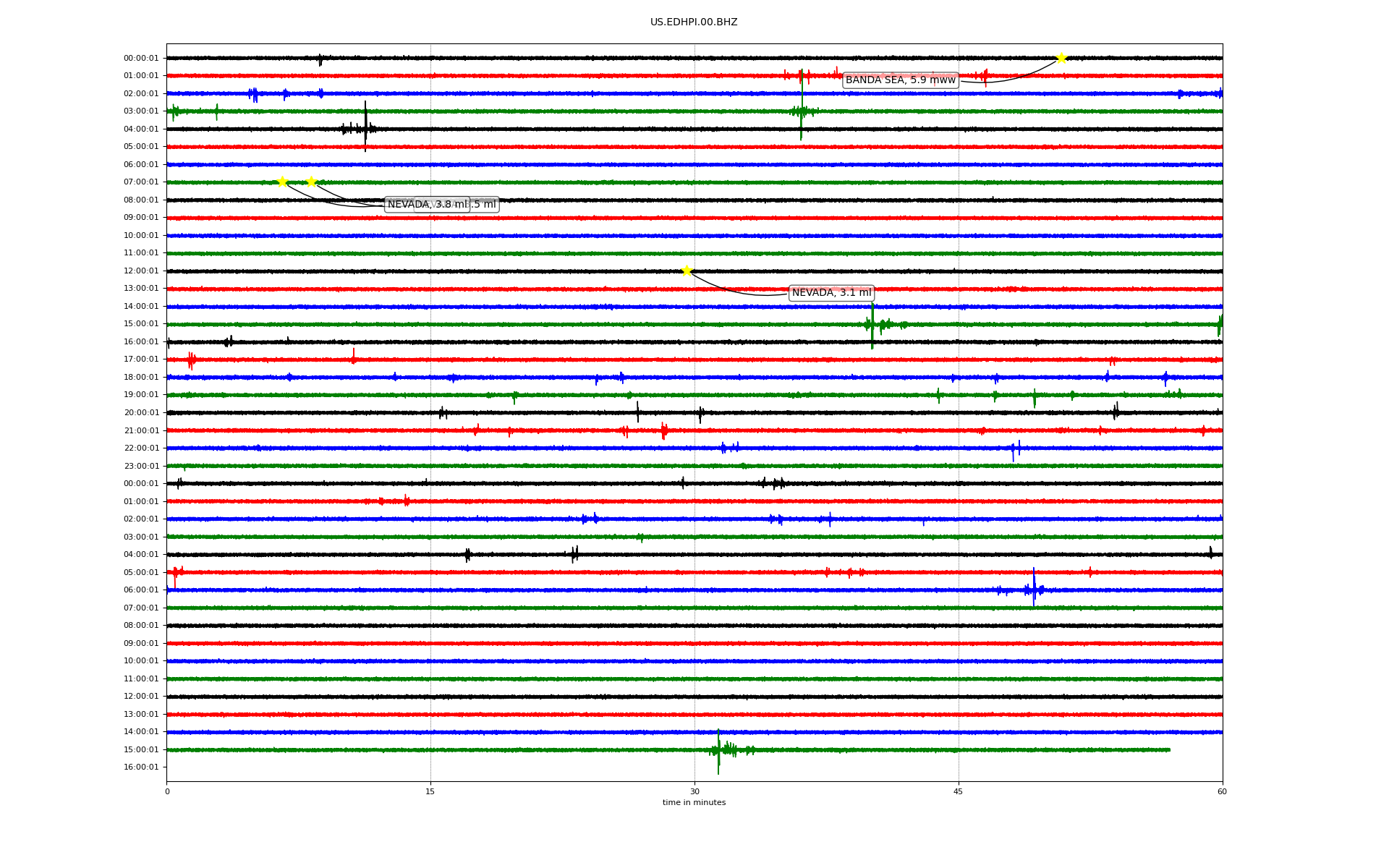Click the 21:00:01 trace time label

coord(141,430)
